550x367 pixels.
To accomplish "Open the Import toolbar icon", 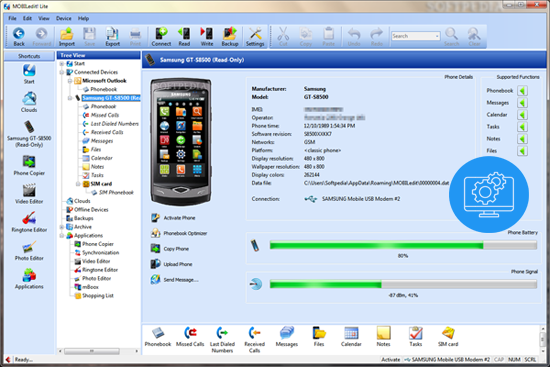I will (67, 37).
